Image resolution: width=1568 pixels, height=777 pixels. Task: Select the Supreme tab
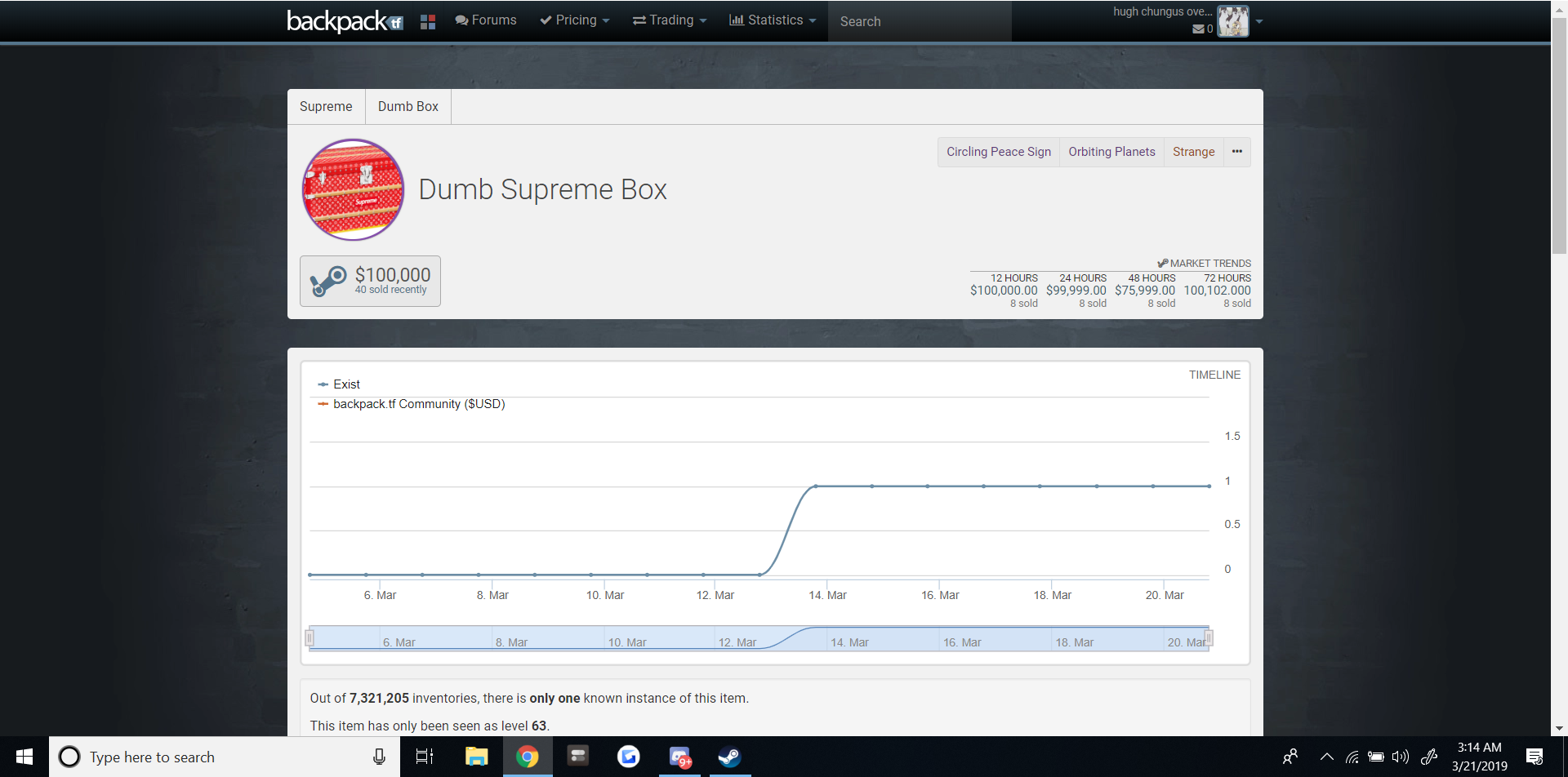pos(326,107)
